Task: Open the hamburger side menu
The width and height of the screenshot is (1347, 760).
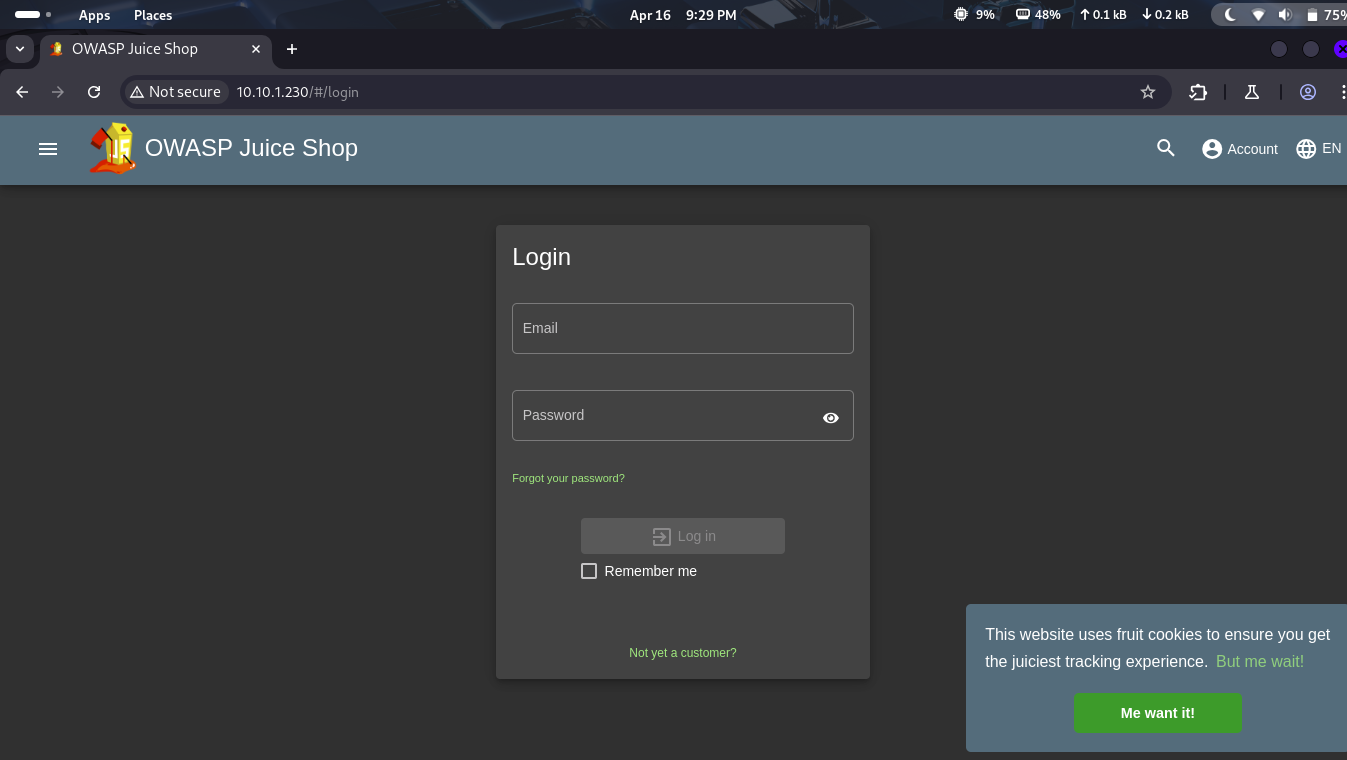Action: [48, 149]
